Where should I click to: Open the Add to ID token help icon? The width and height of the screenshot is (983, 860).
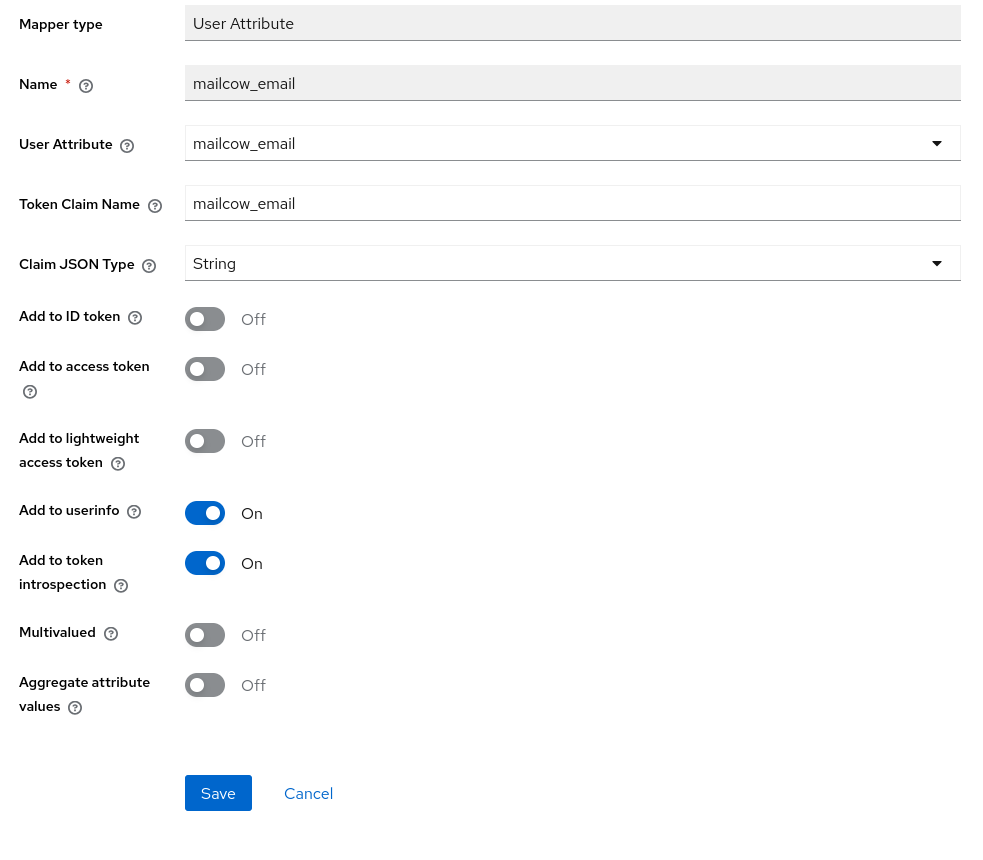[135, 318]
